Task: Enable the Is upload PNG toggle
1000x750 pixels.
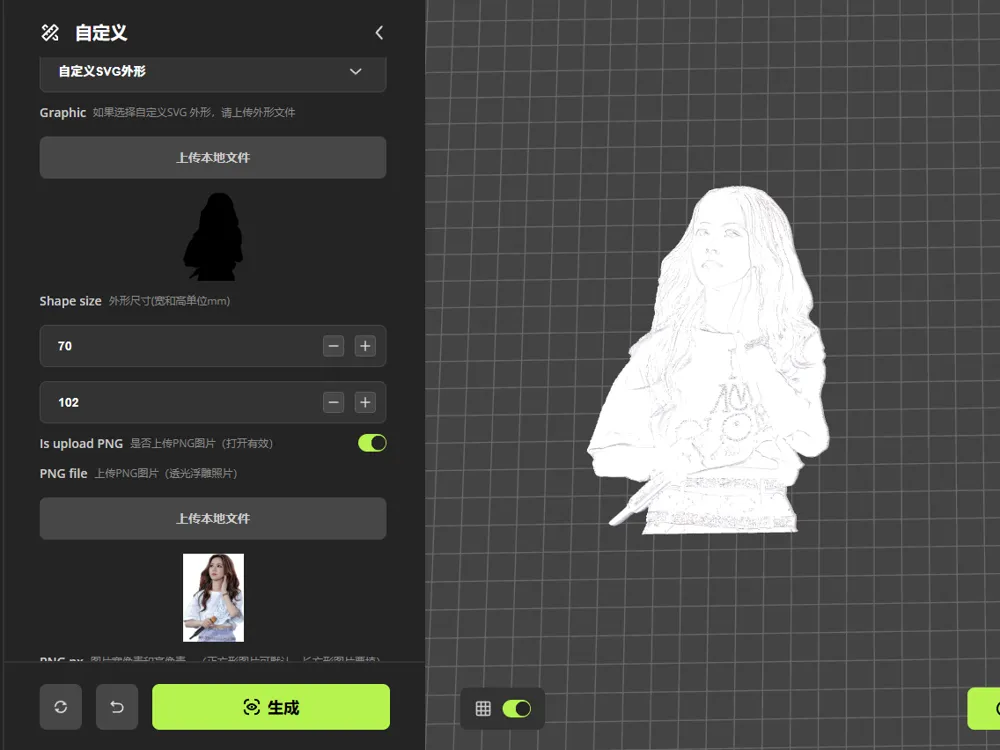Action: point(371,442)
